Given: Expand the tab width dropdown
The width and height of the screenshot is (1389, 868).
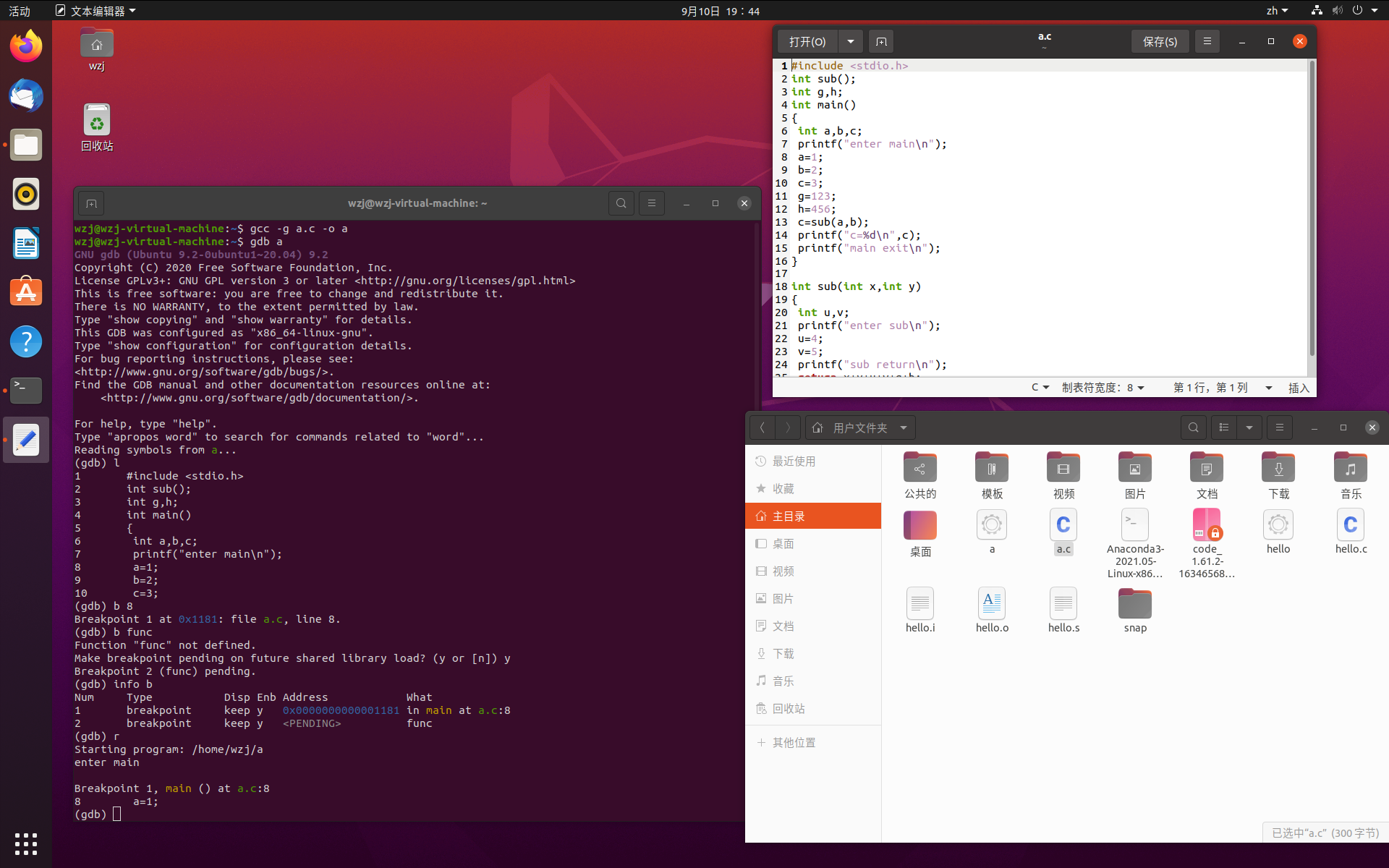Looking at the screenshot, I should (1103, 388).
